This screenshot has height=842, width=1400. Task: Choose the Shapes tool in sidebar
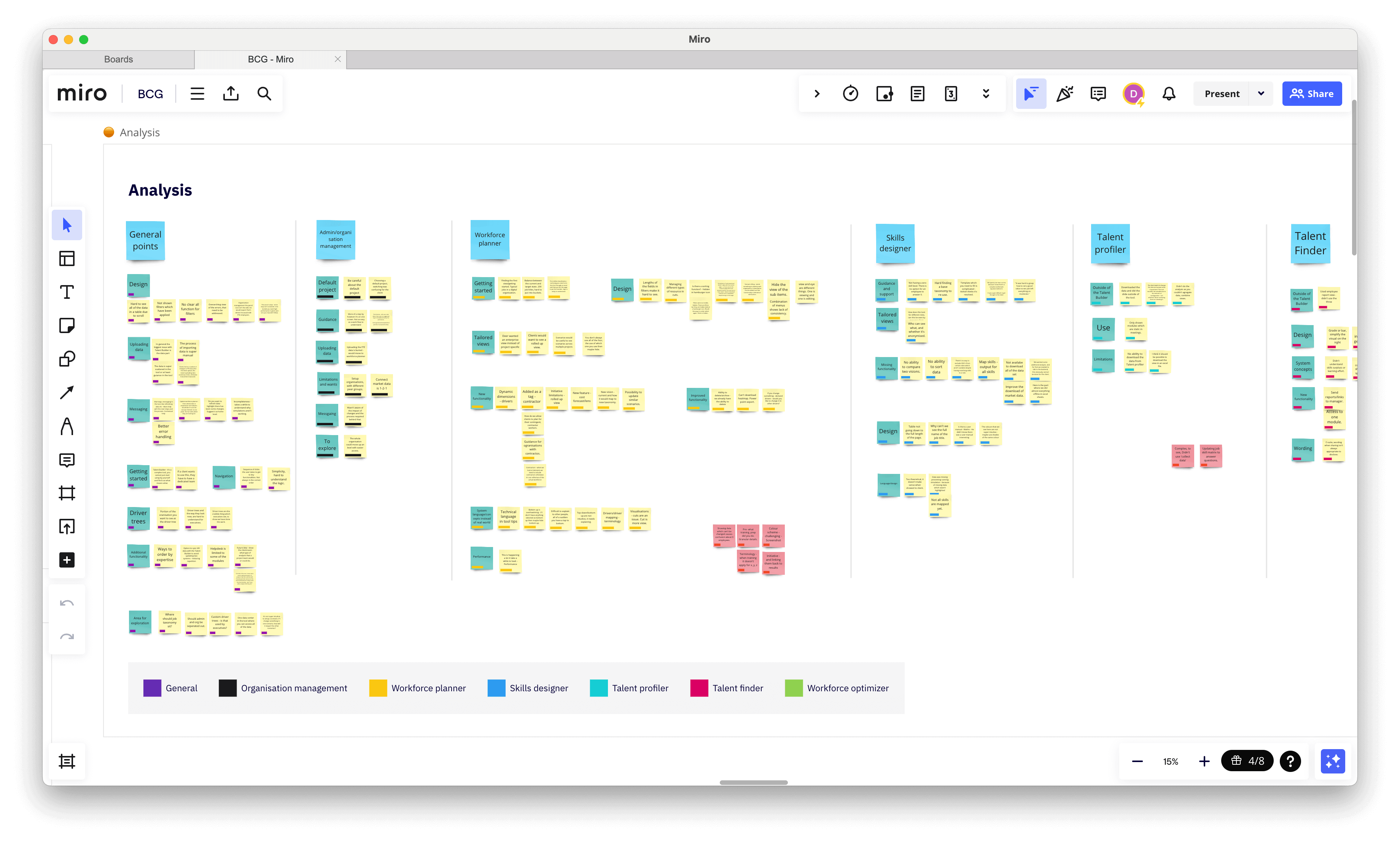pos(67,359)
